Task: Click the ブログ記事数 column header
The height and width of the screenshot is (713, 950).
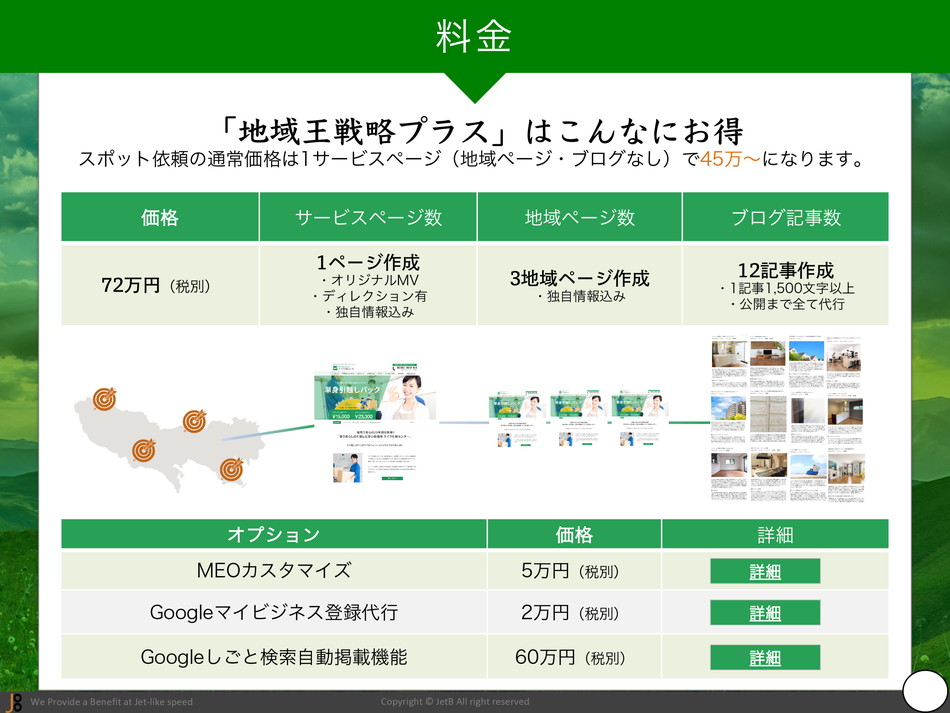Action: point(785,217)
